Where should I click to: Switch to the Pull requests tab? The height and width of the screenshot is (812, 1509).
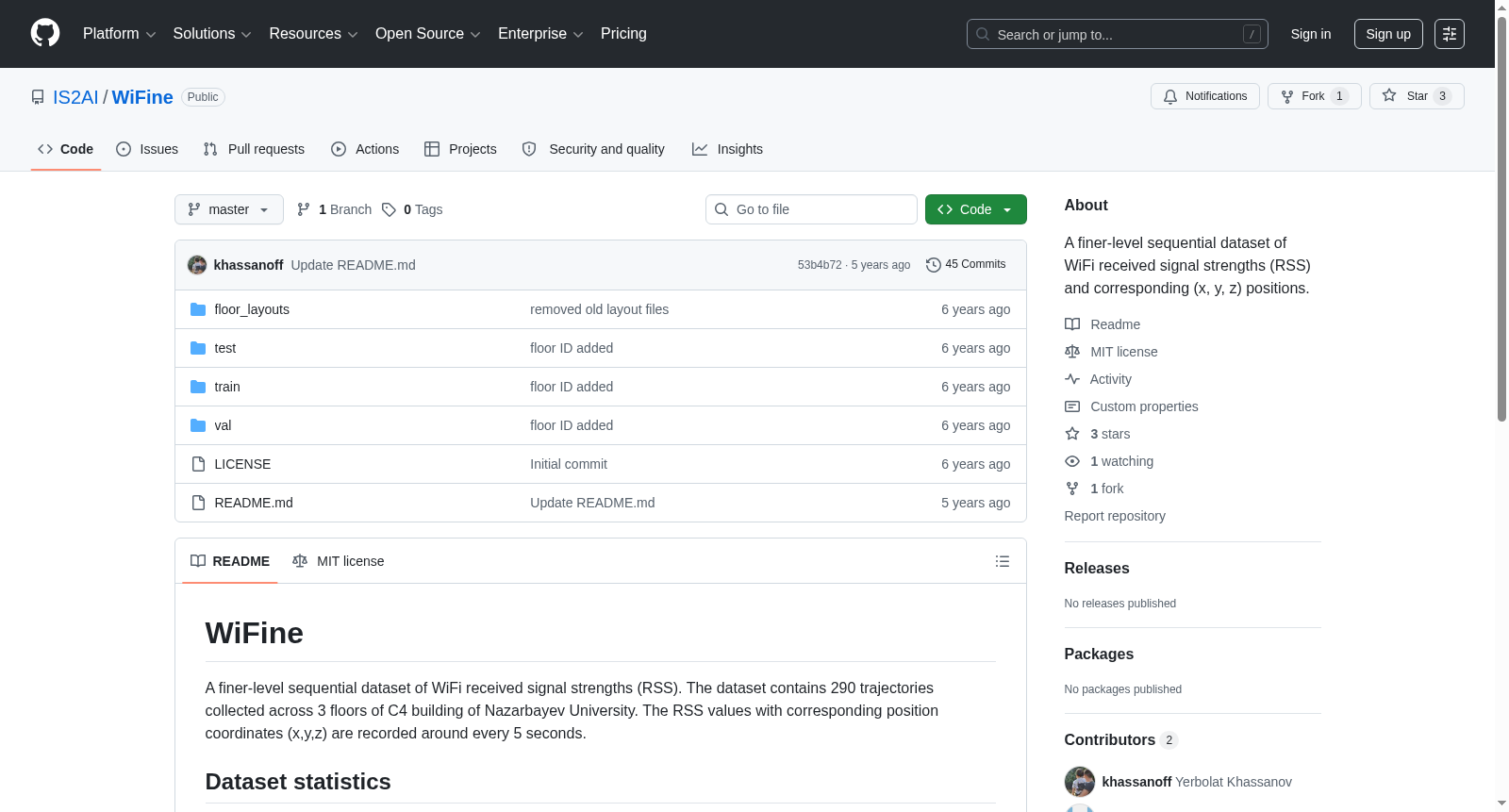click(x=254, y=149)
